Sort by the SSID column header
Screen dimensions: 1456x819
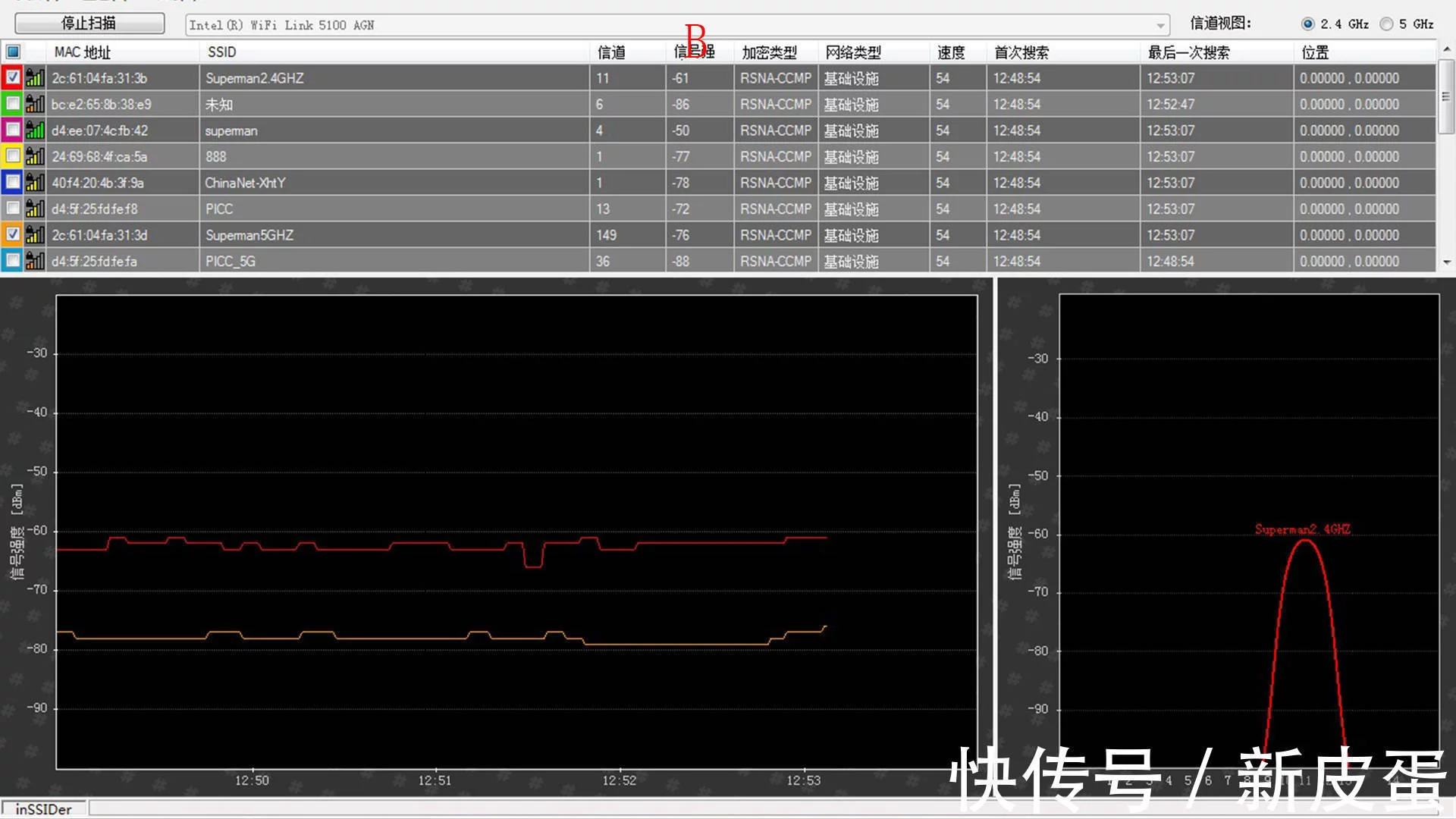click(395, 52)
